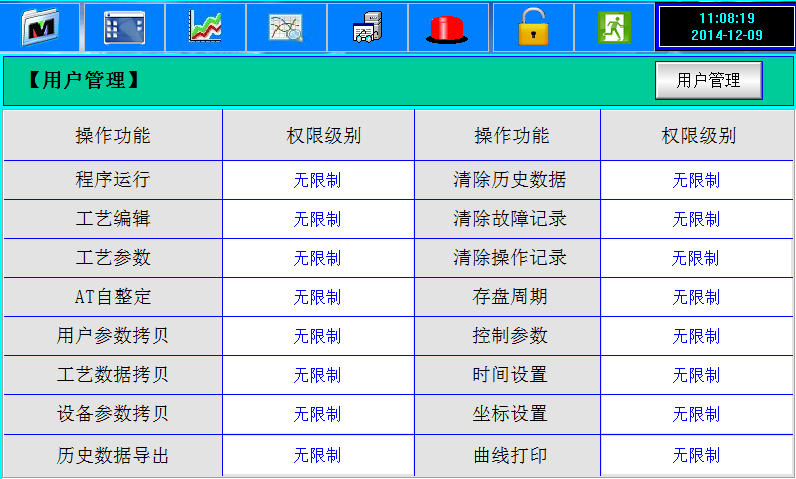Screen dimensions: 796x479
Task: Open the window list screen icon
Action: pos(124,27)
